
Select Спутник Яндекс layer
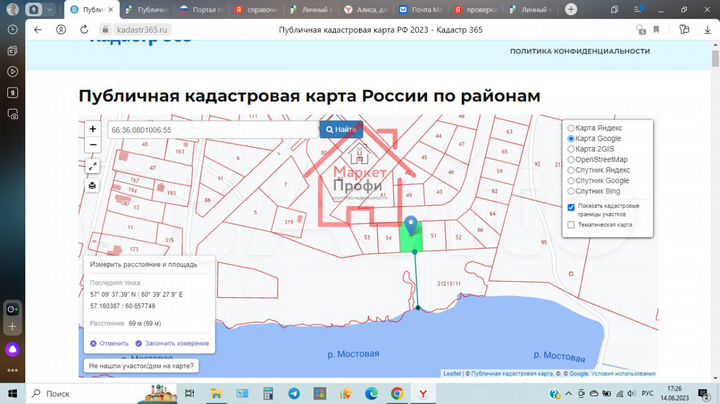599,170
